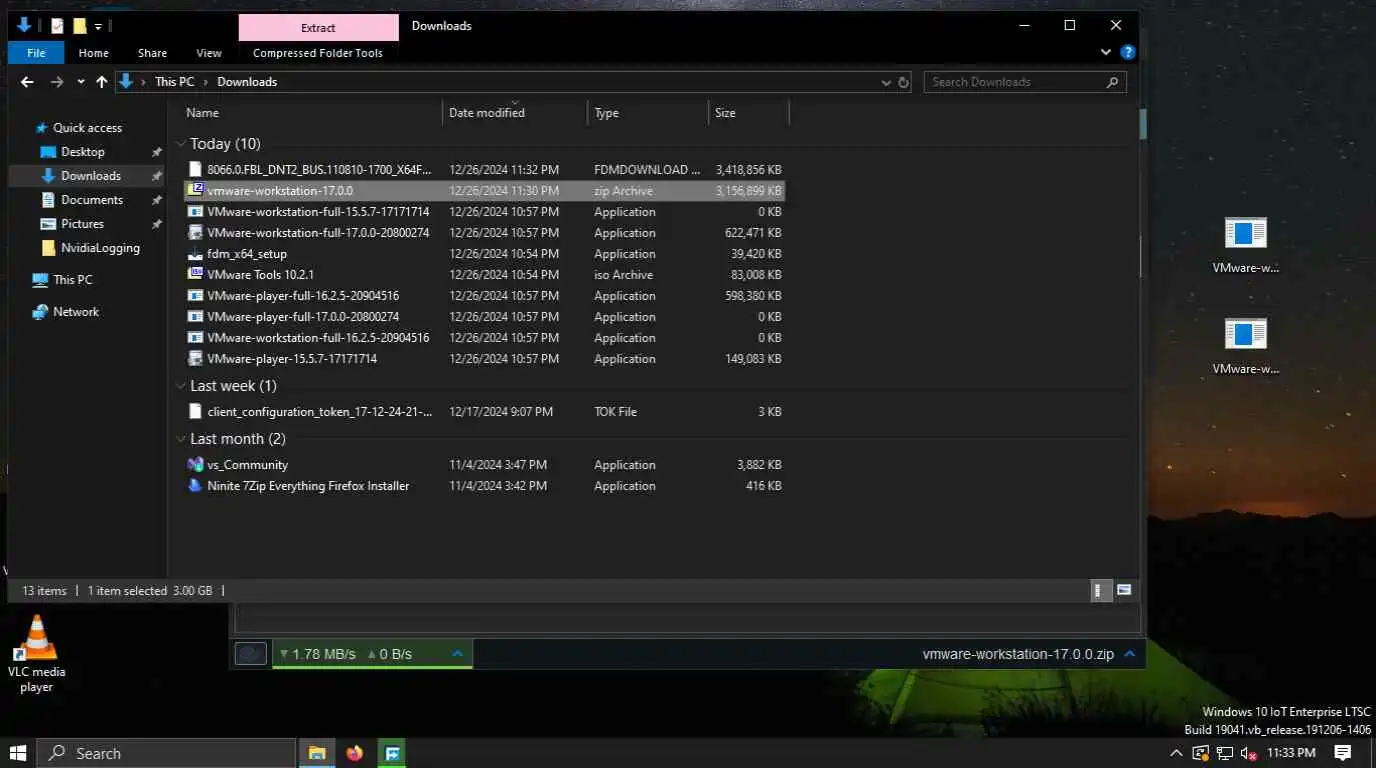This screenshot has height=768, width=1376.
Task: Toggle snail mode in Free Download Manager
Action: tap(251, 654)
